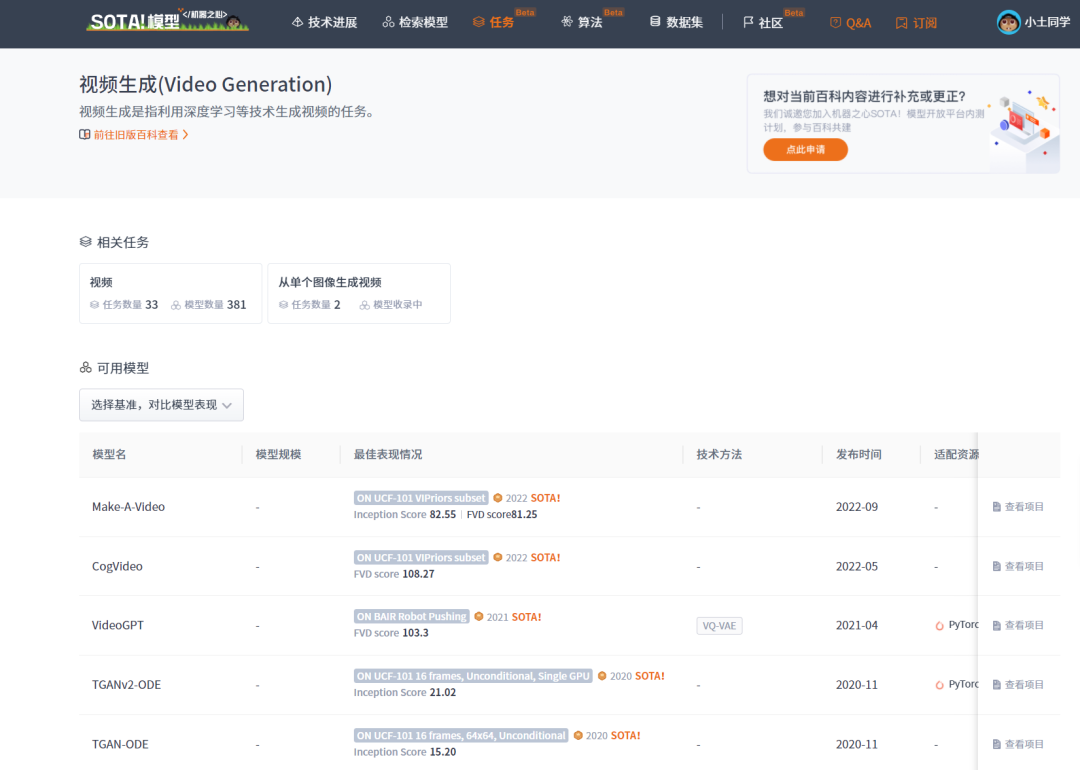Open the 从单个图像生成视频 task card
The image size is (1080, 770).
tap(359, 293)
